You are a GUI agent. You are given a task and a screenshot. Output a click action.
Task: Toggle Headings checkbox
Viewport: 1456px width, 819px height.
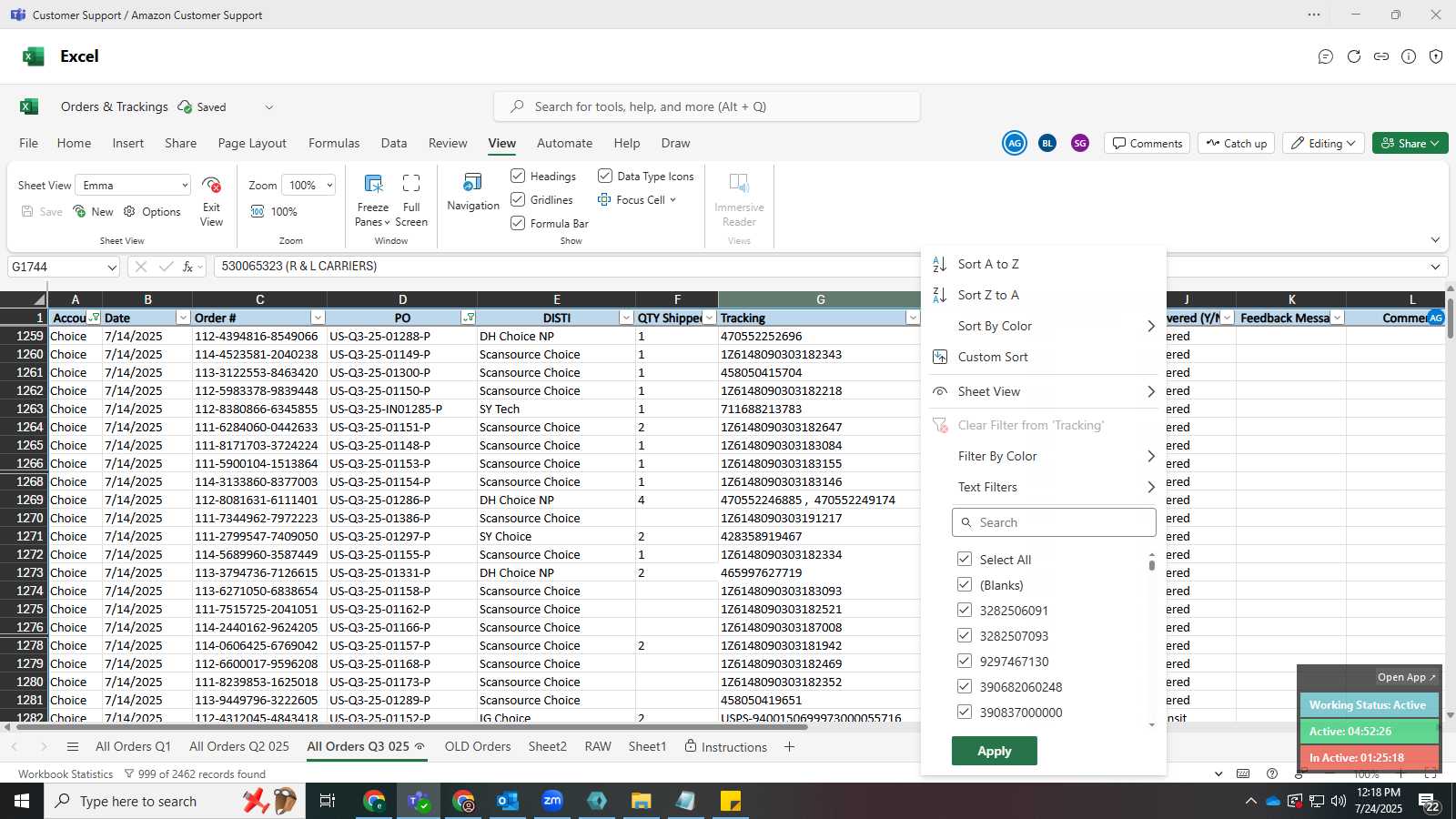tap(518, 176)
